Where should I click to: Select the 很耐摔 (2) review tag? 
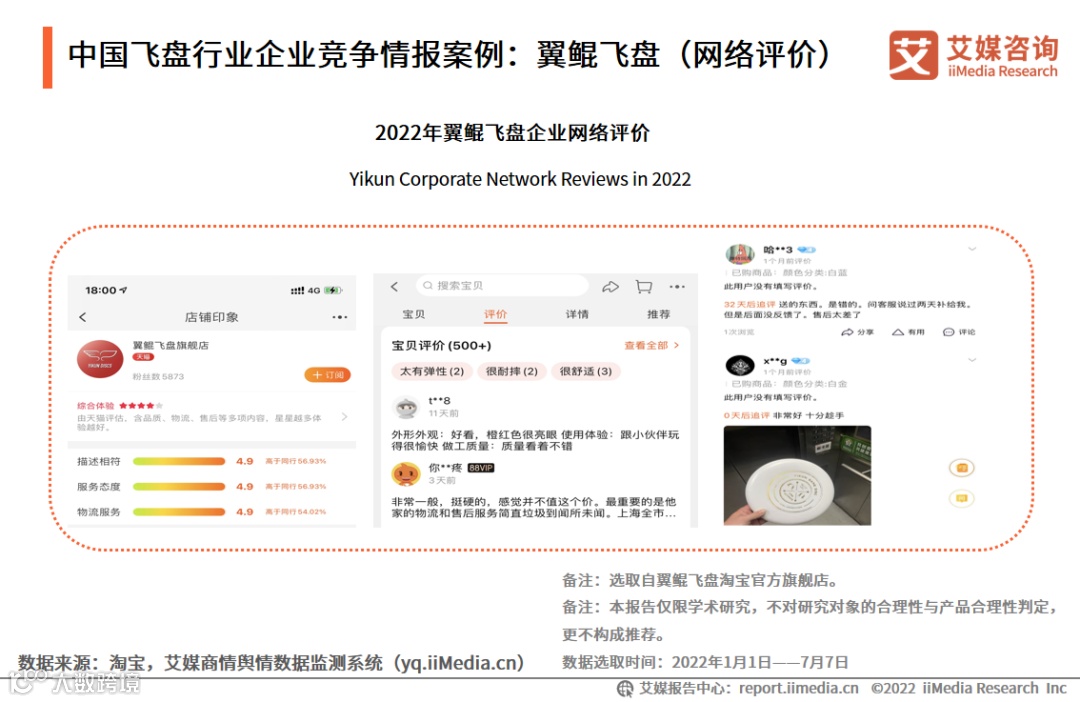point(512,371)
